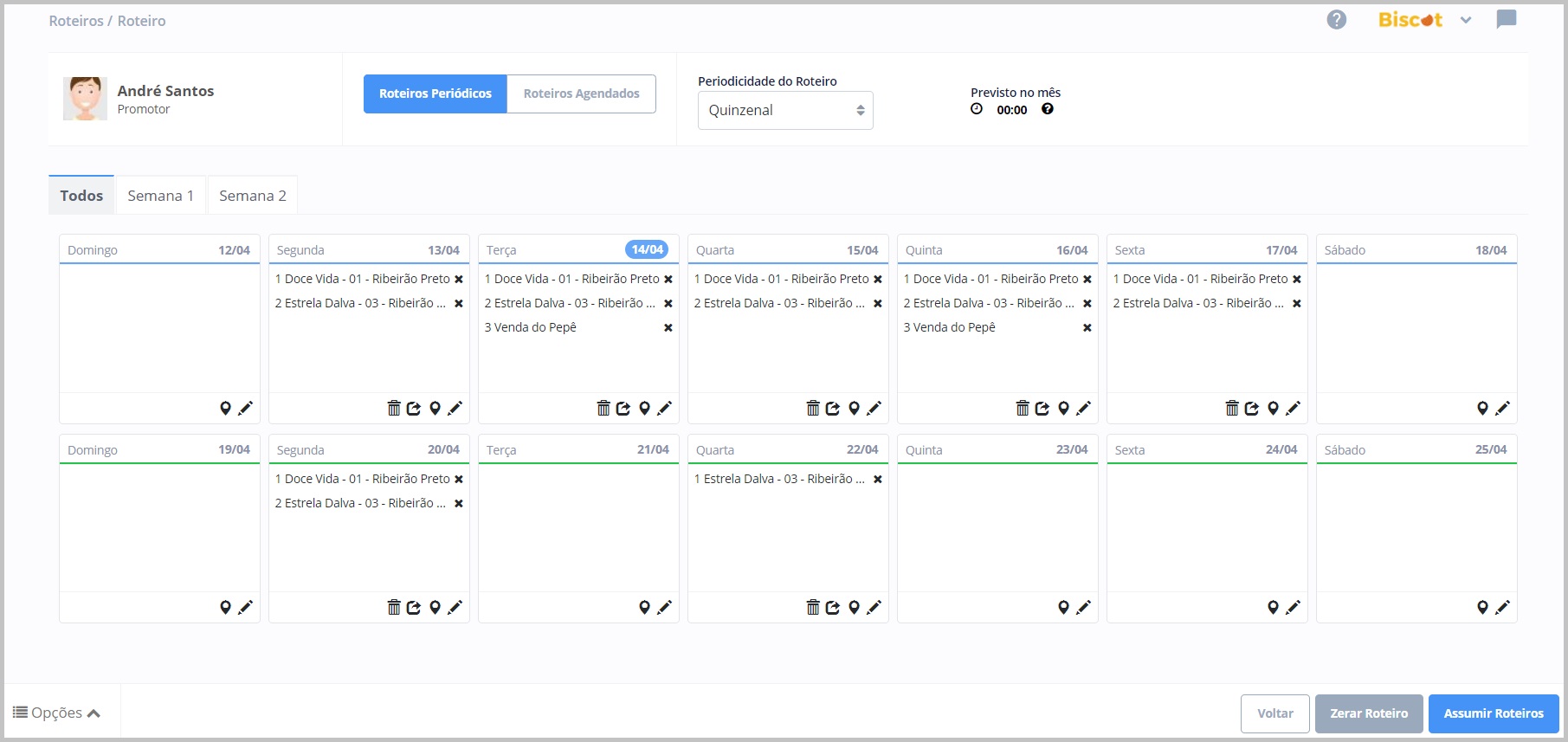The image size is (1568, 742).
Task: Click the trash icon on Segunda 13/04
Action: 394,408
